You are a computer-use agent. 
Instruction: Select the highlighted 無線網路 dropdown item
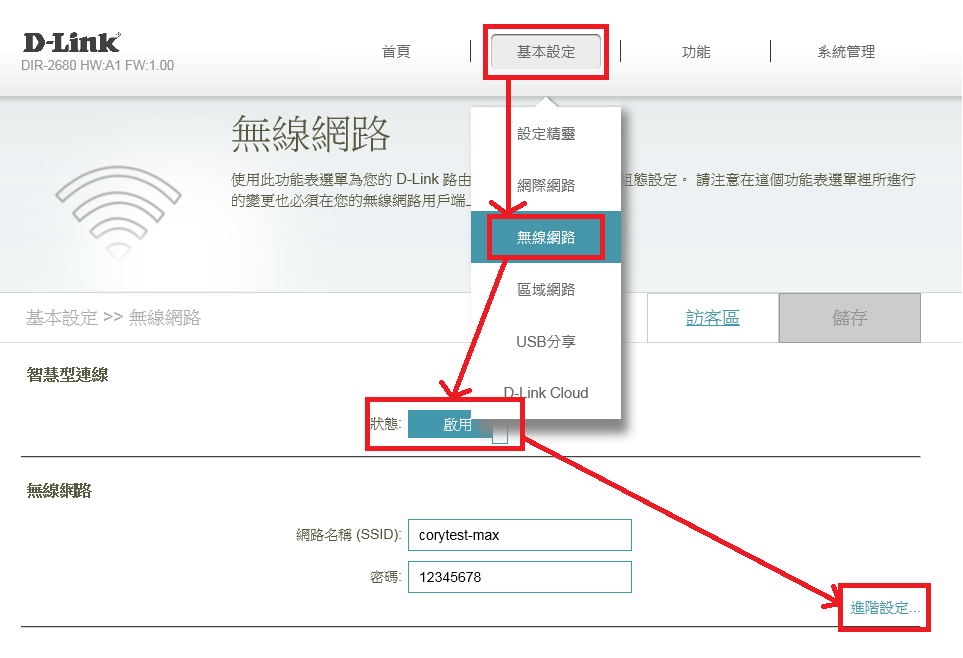pyautogui.click(x=546, y=238)
